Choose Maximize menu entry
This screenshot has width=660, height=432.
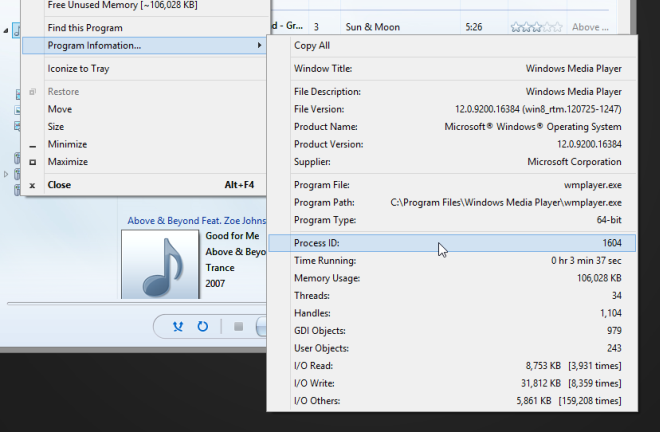(x=144, y=162)
